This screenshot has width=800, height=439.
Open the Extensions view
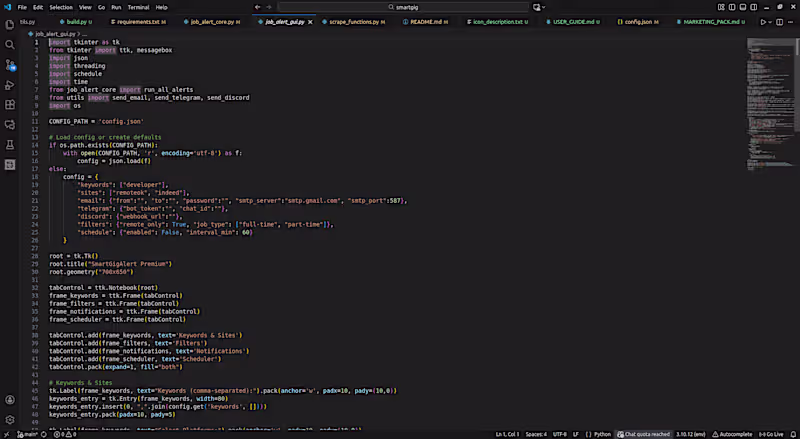10,105
